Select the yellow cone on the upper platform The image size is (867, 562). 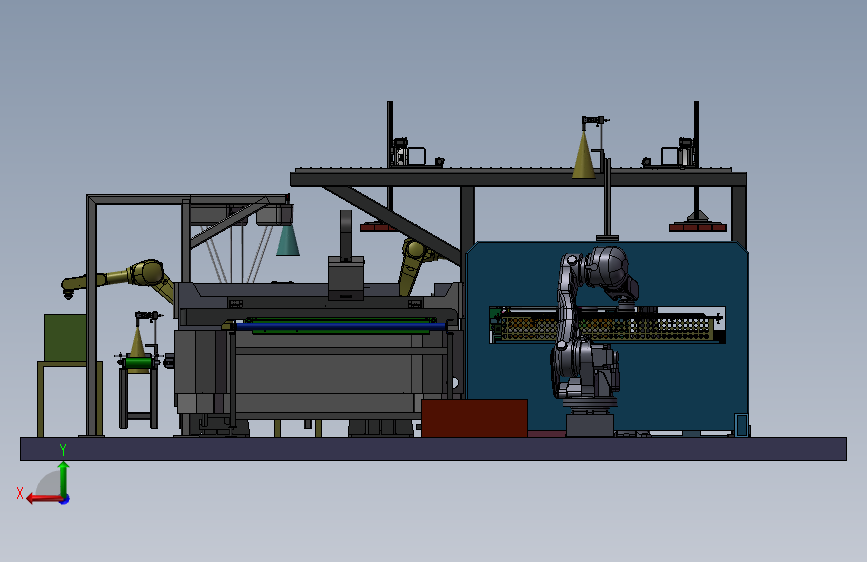[x=584, y=155]
